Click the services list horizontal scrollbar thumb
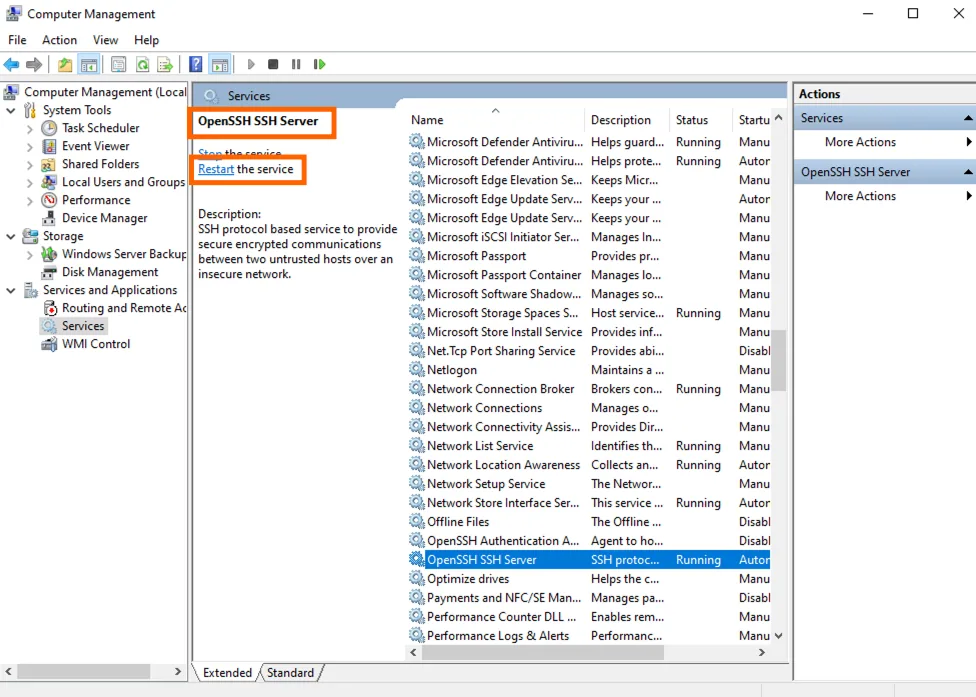Viewport: 976px width, 697px height. point(543,652)
